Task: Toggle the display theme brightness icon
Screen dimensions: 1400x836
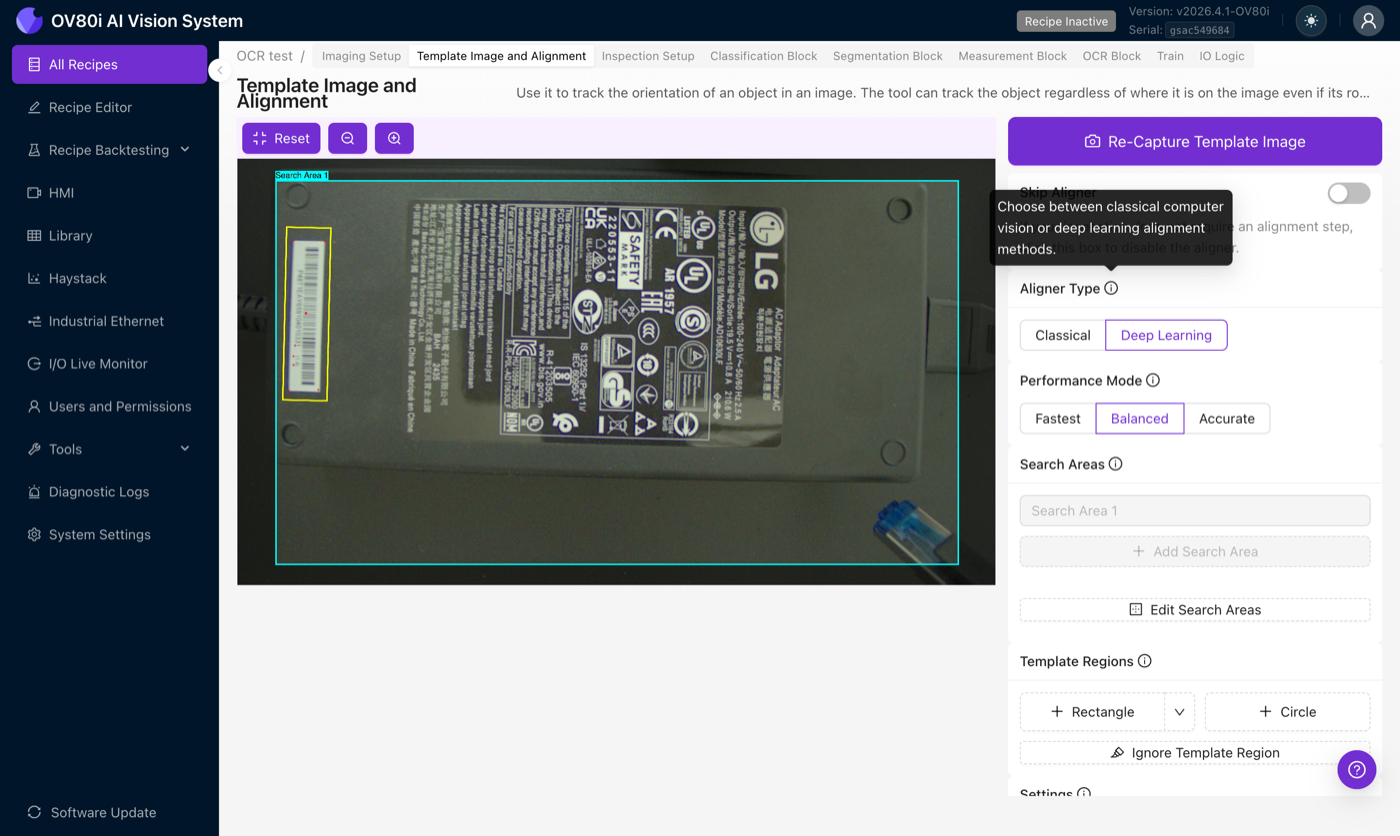Action: click(x=1311, y=20)
